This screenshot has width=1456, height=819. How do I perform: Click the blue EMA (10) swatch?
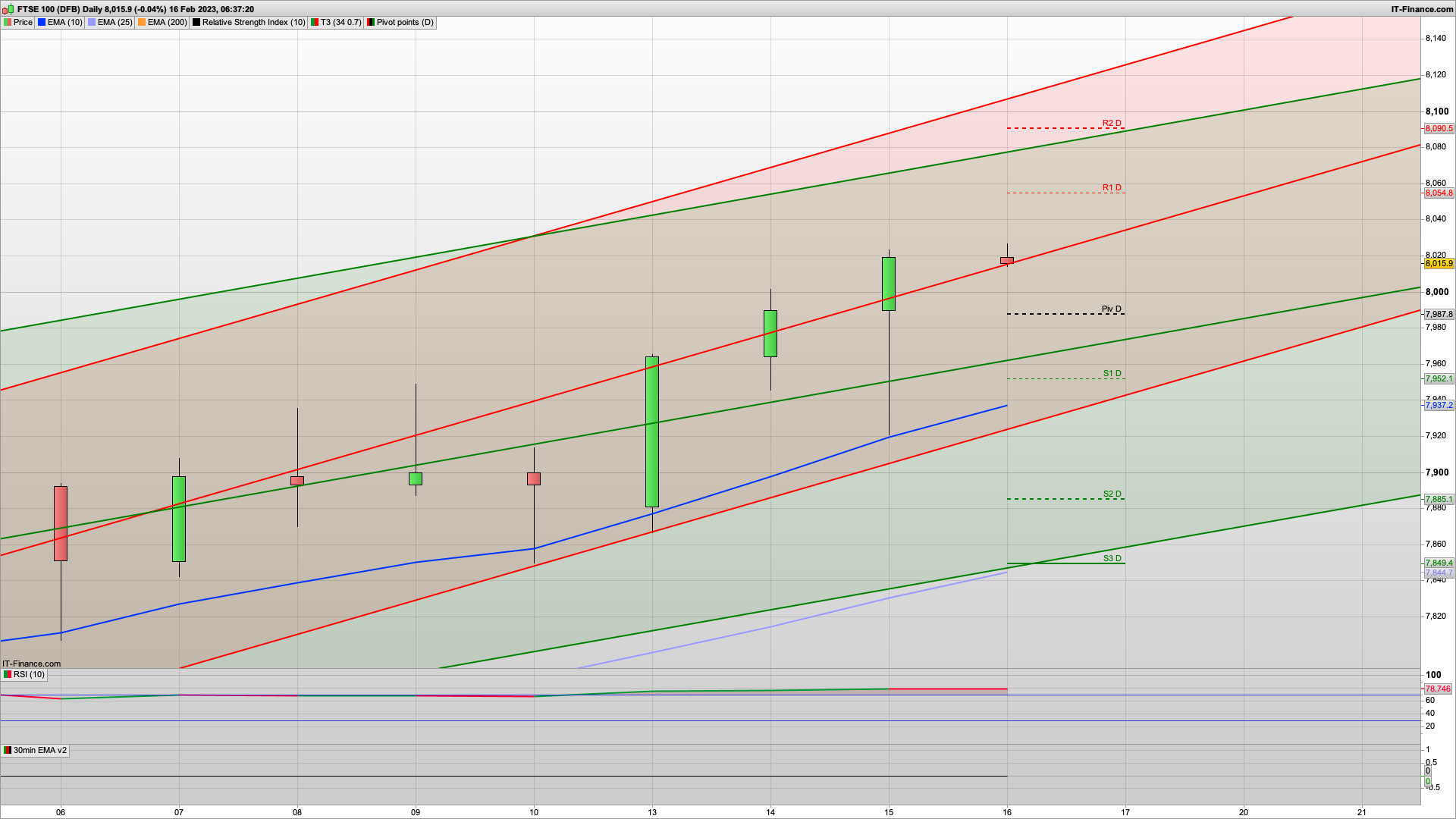[x=42, y=23]
